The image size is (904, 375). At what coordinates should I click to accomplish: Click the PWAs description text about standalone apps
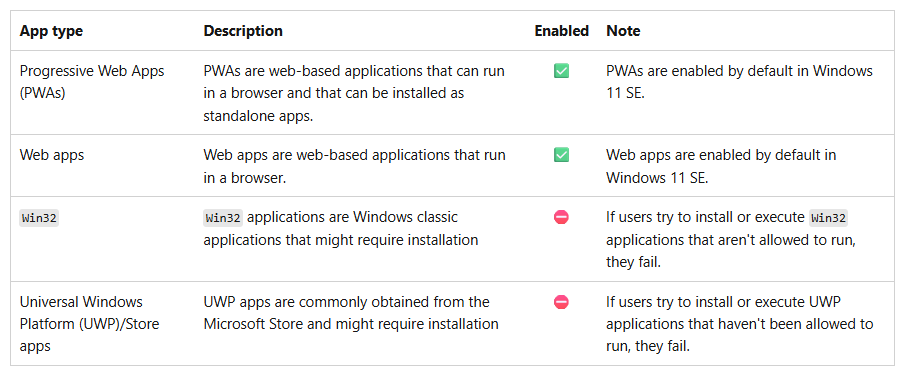[355, 93]
